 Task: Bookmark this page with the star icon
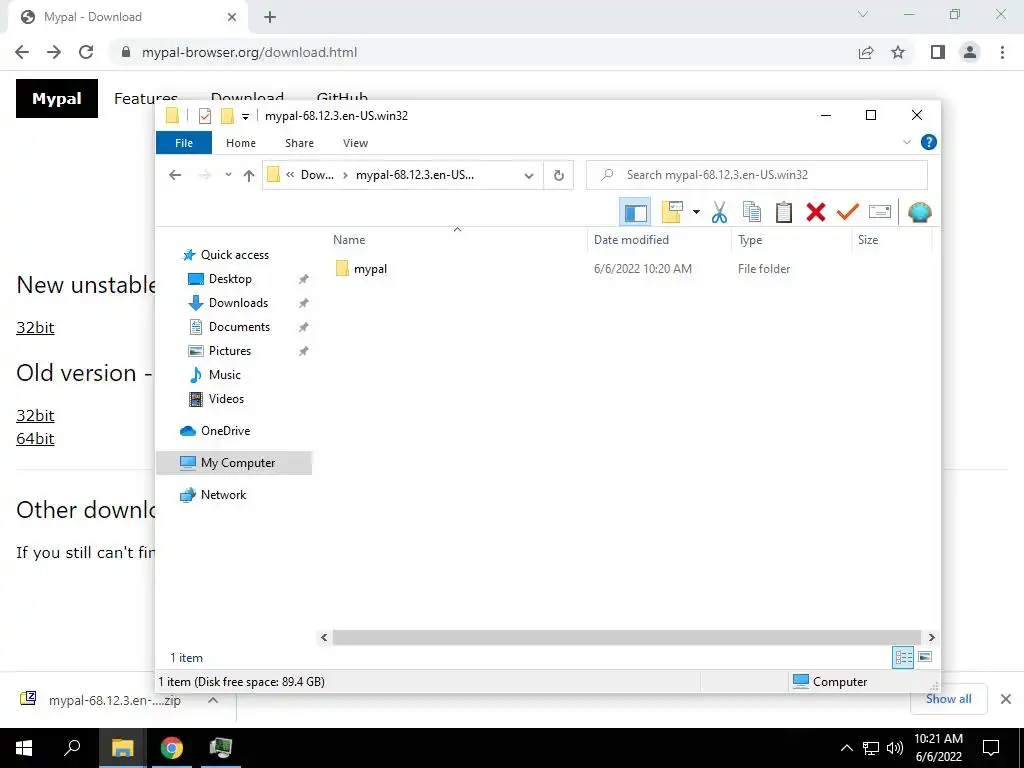pyautogui.click(x=898, y=52)
